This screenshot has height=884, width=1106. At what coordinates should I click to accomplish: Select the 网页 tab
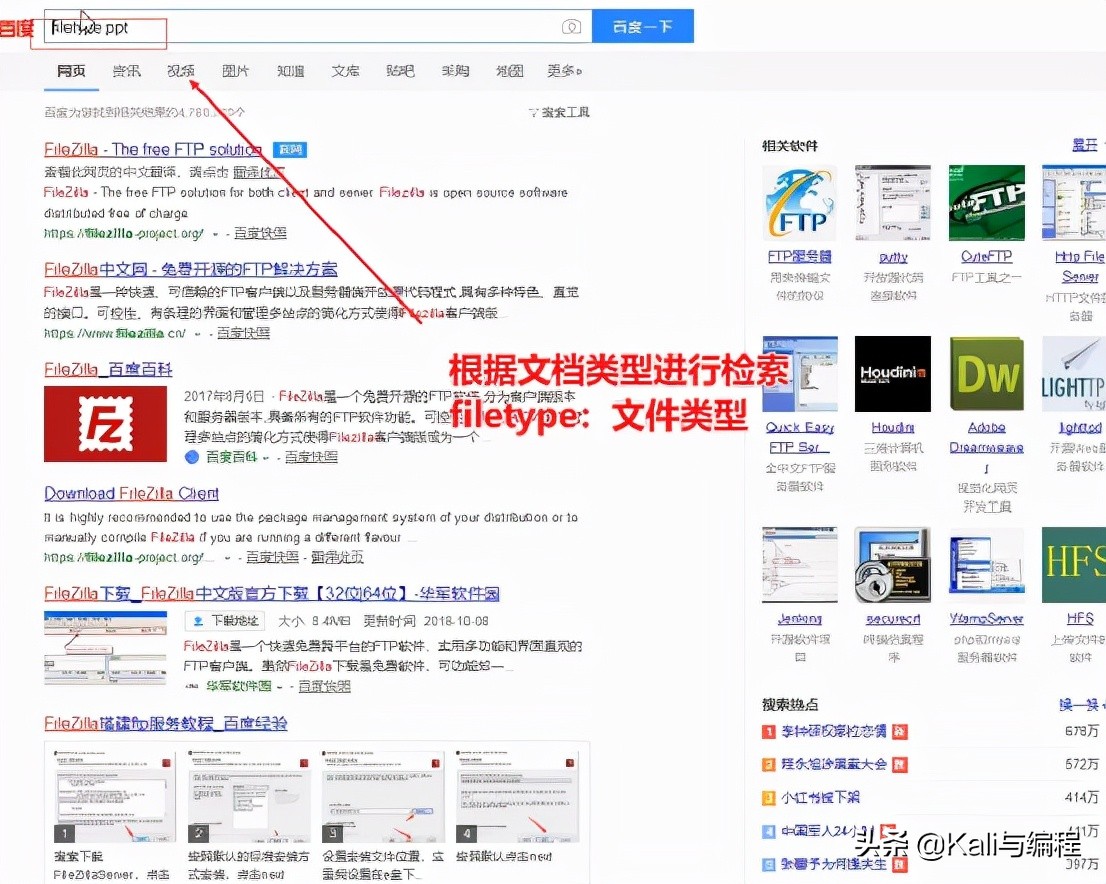[x=71, y=71]
